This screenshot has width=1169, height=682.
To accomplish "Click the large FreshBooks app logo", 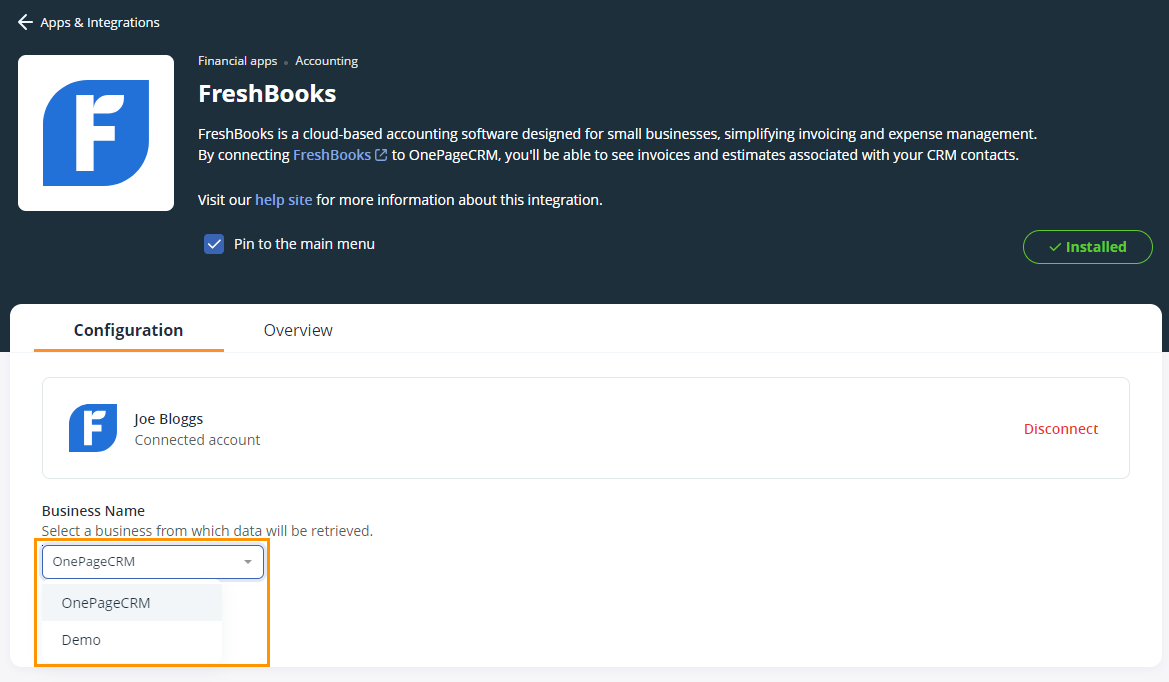I will 96,133.
